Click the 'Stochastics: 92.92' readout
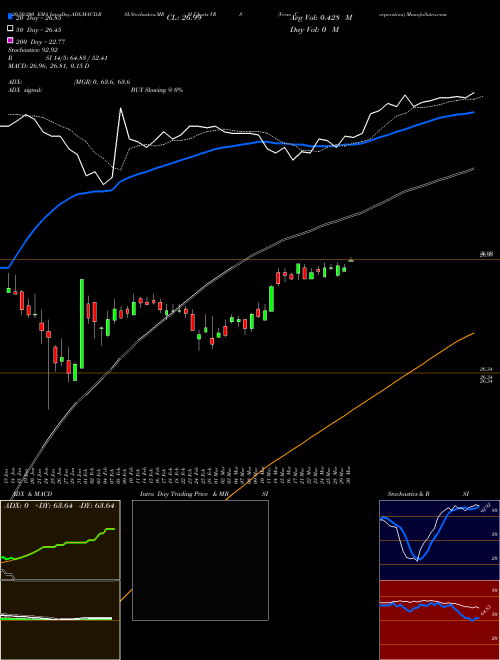 [33, 50]
